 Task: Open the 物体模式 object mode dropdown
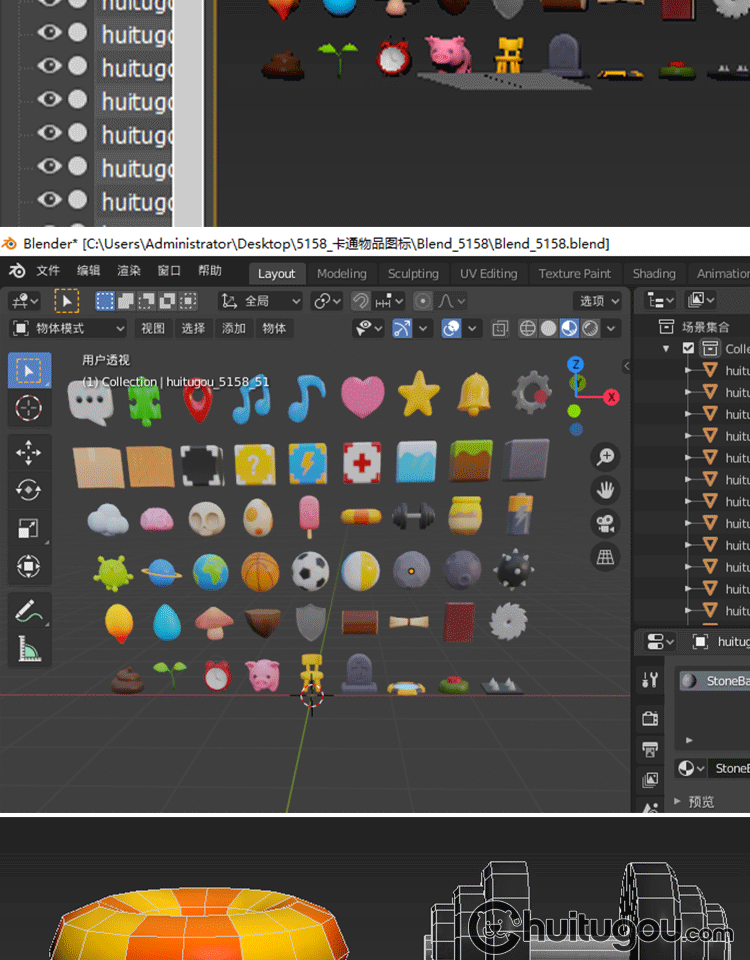pyautogui.click(x=68, y=328)
